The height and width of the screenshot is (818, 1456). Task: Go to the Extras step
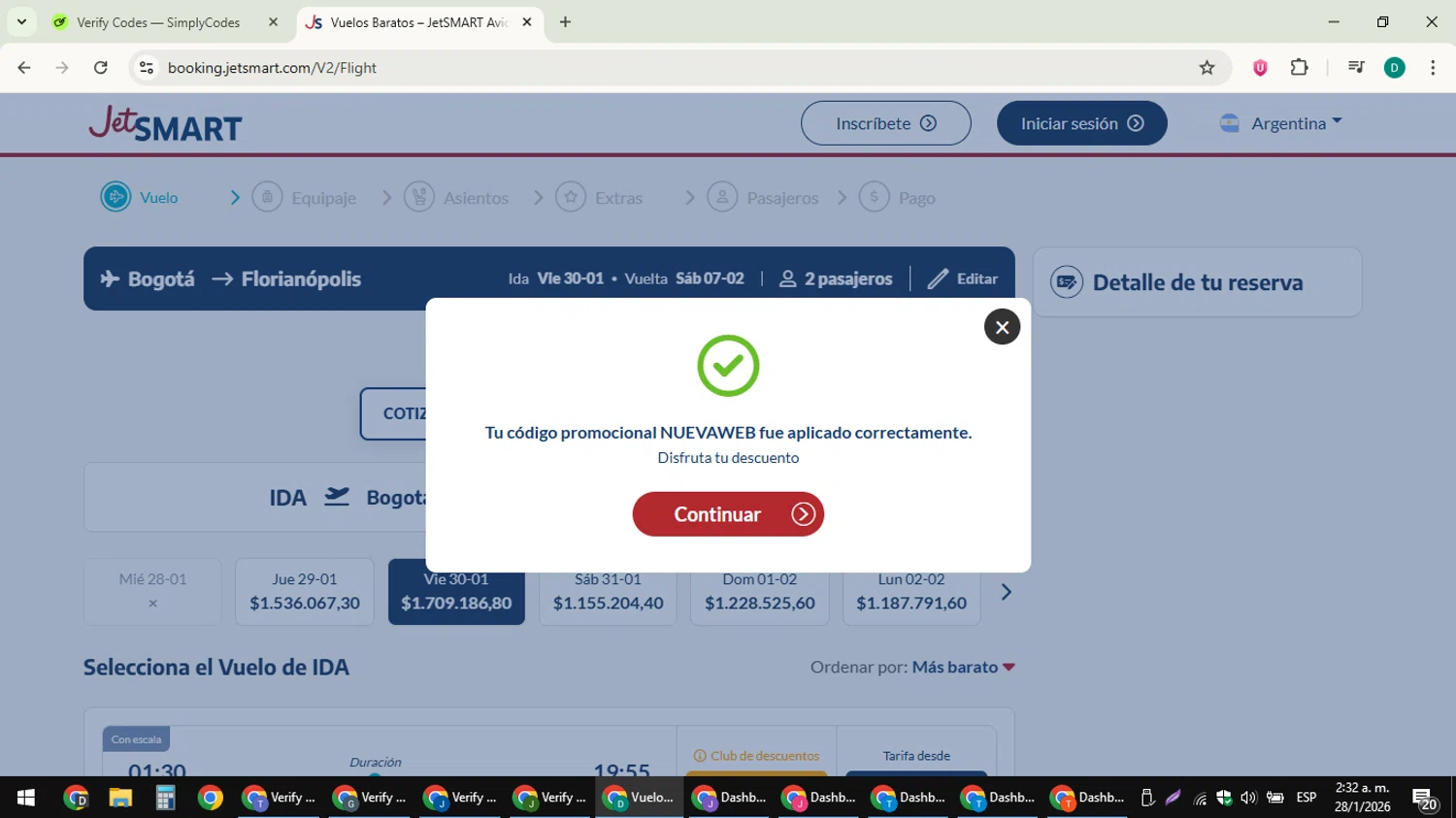tap(599, 197)
